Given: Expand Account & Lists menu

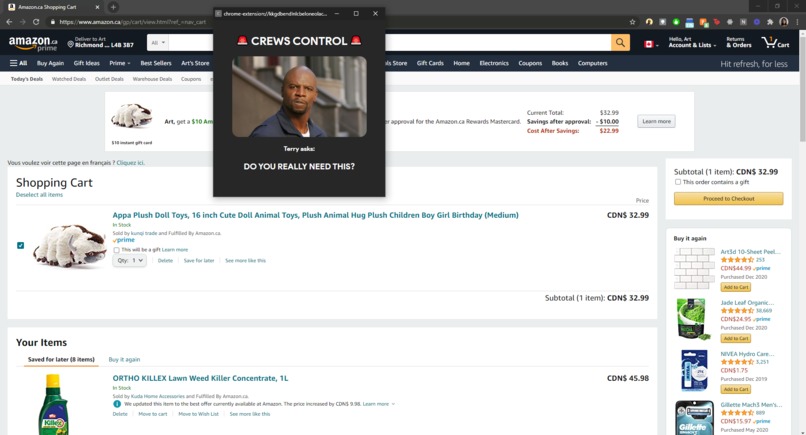Looking at the screenshot, I should tap(692, 42).
